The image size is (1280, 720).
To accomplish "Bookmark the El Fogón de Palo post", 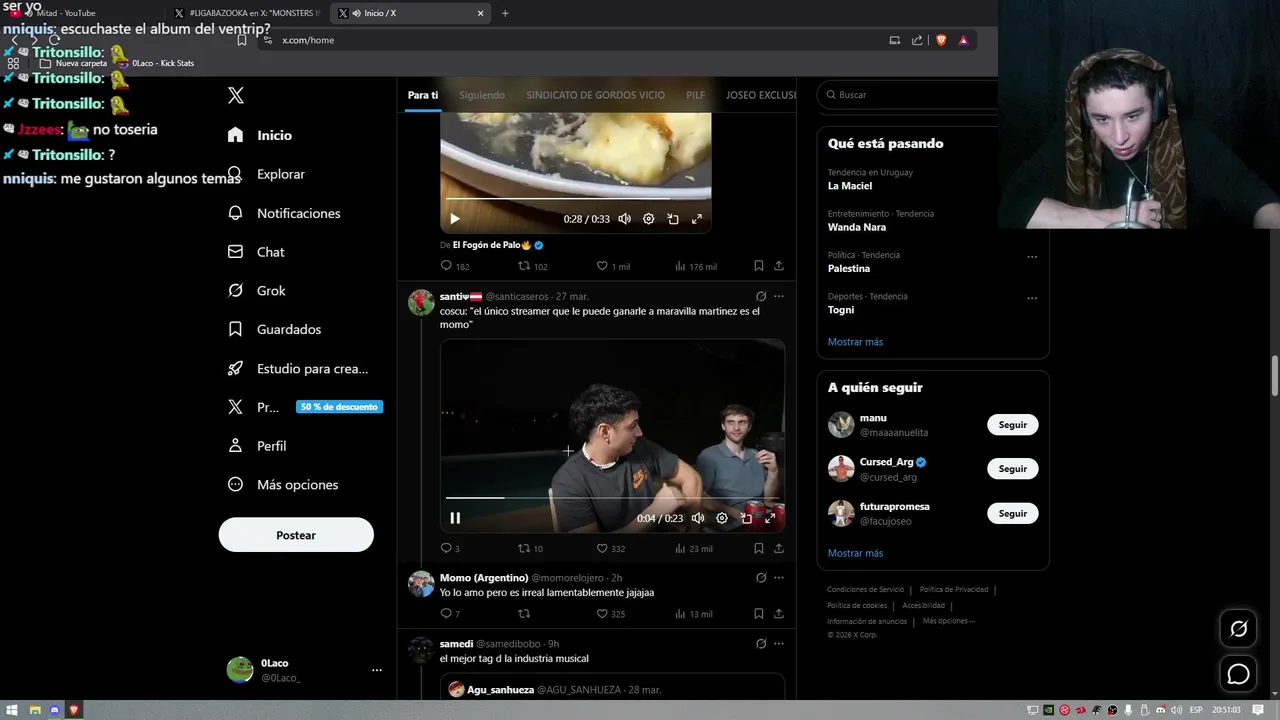I will coord(758,266).
